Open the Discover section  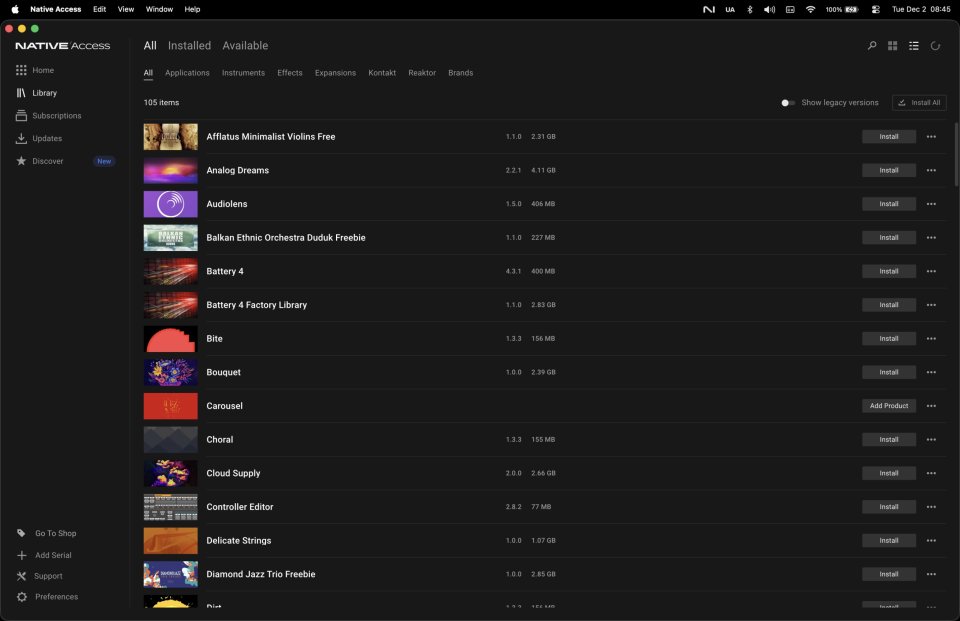tap(50, 160)
